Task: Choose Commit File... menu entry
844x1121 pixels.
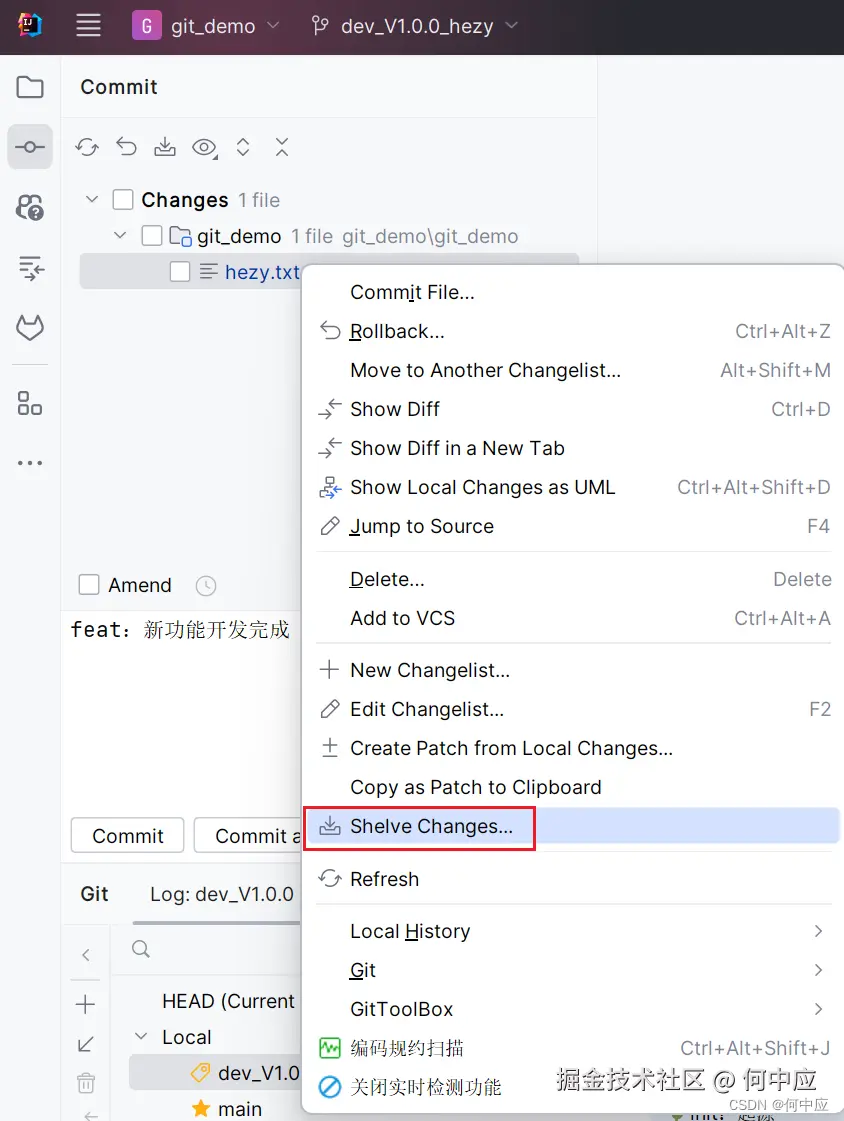Action: (x=574, y=292)
